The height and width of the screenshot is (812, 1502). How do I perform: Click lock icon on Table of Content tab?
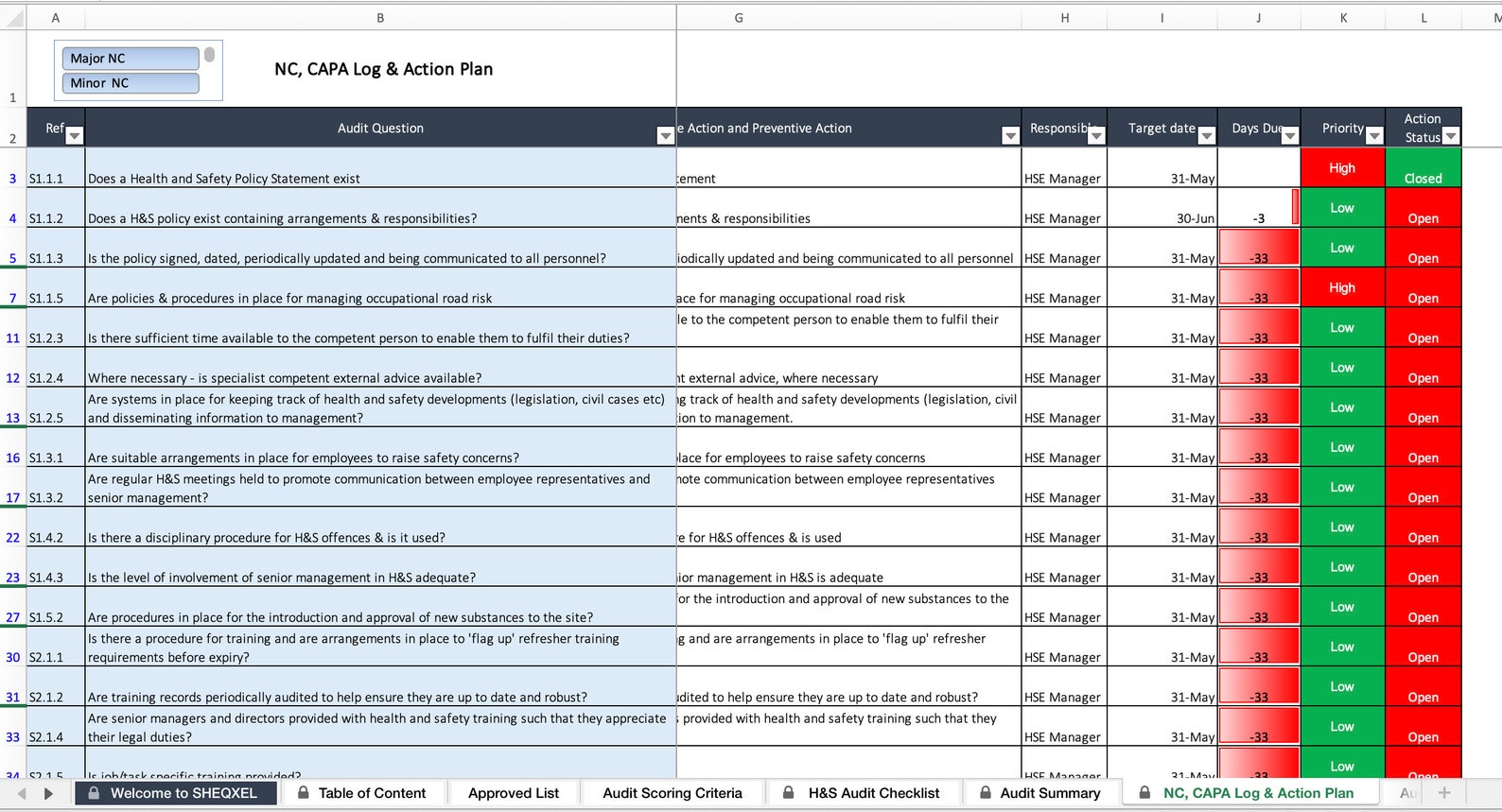pos(304,792)
